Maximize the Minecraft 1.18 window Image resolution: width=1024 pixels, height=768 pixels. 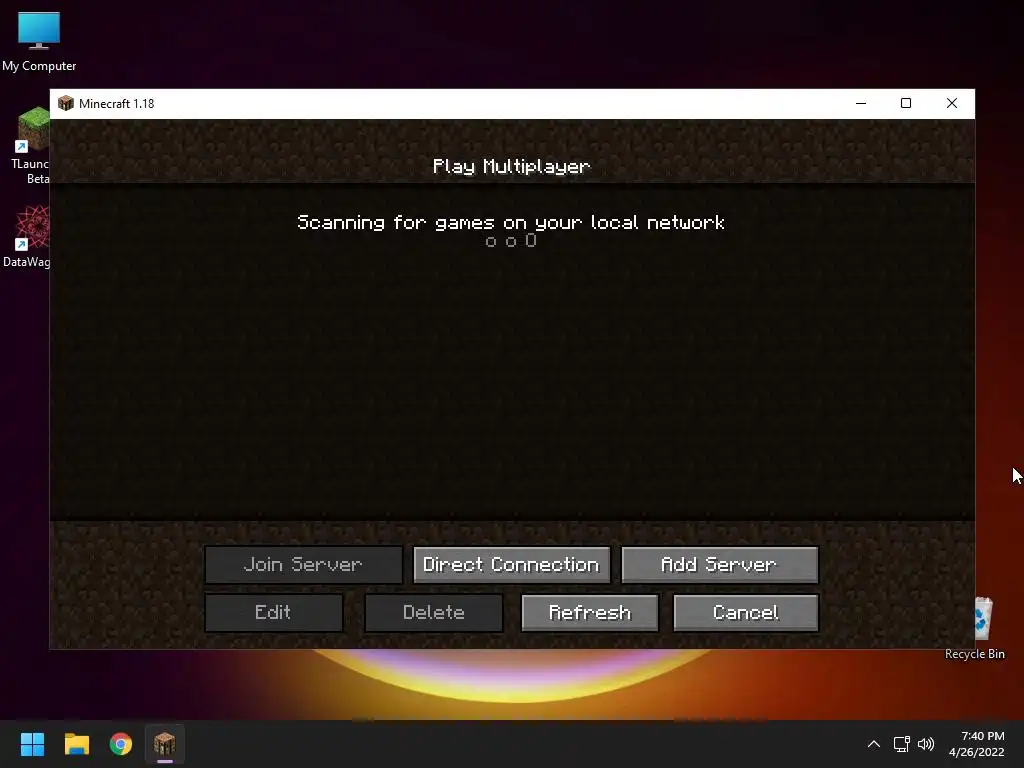click(906, 103)
